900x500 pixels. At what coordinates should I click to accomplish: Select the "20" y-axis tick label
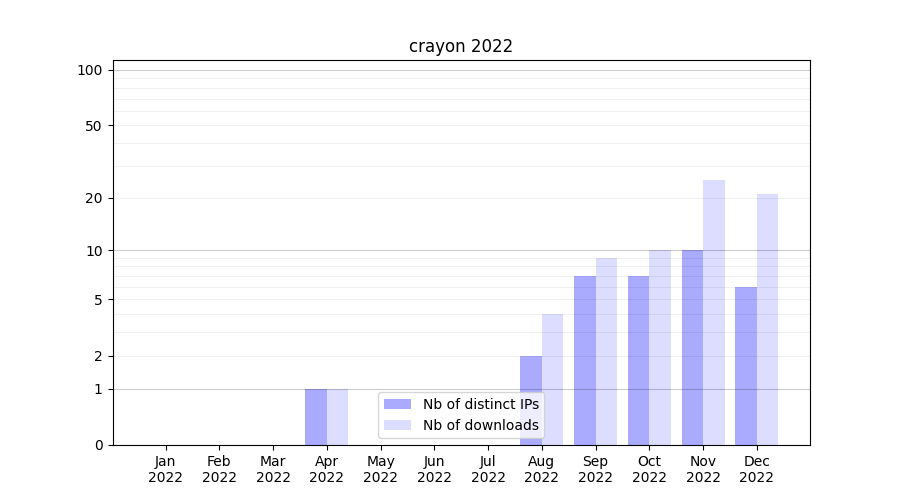94,198
